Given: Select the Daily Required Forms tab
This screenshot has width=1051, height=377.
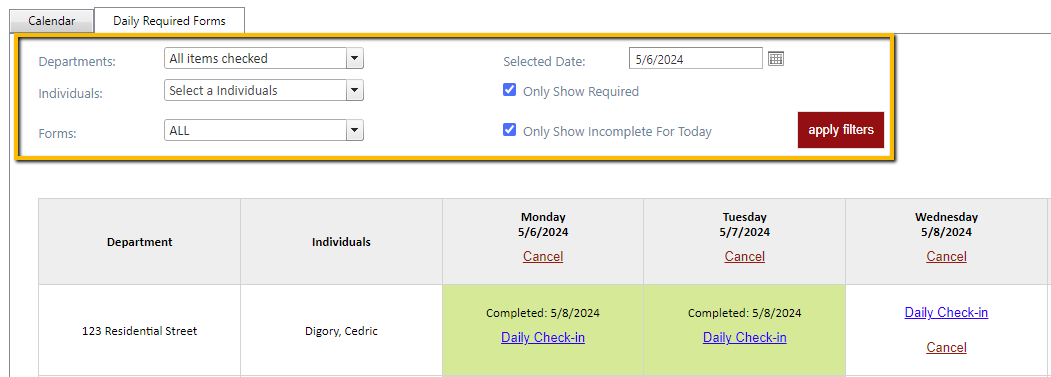Looking at the screenshot, I should point(169,21).
